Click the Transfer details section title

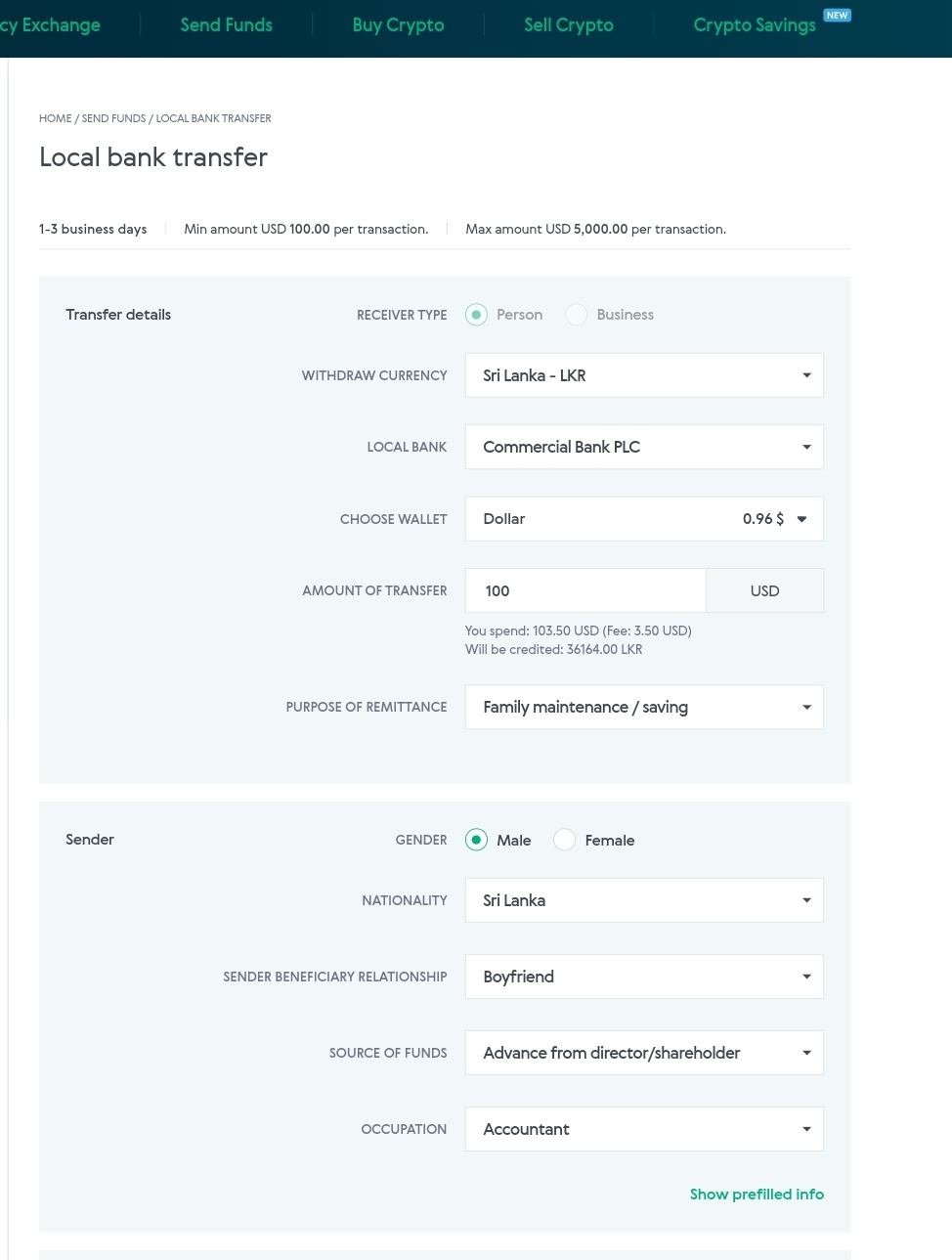coord(118,315)
